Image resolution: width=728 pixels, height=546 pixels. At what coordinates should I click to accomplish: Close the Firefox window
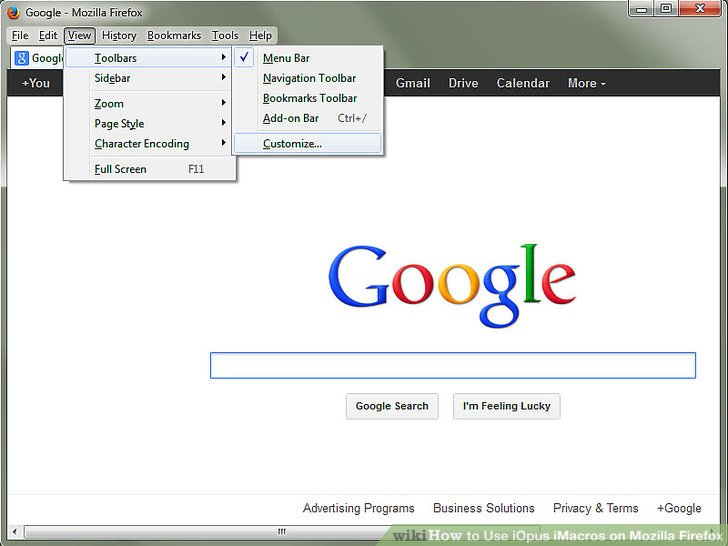click(700, 9)
